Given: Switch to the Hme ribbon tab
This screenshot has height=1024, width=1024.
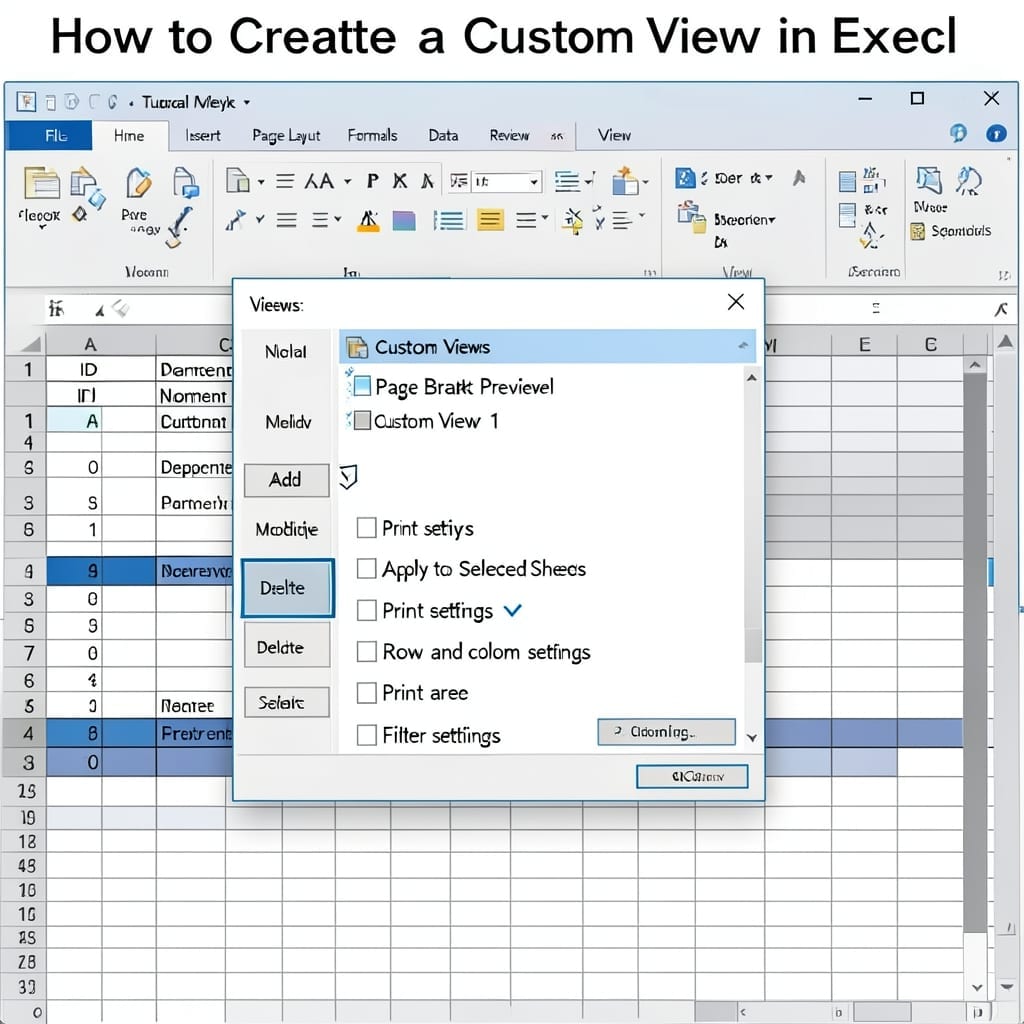Looking at the screenshot, I should tap(129, 135).
